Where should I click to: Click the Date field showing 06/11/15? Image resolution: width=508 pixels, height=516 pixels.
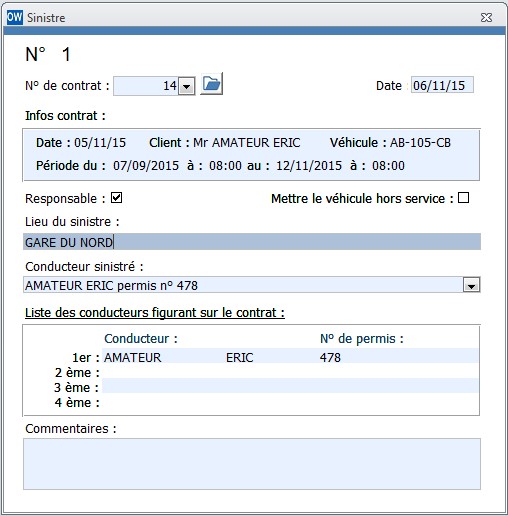[x=442, y=85]
